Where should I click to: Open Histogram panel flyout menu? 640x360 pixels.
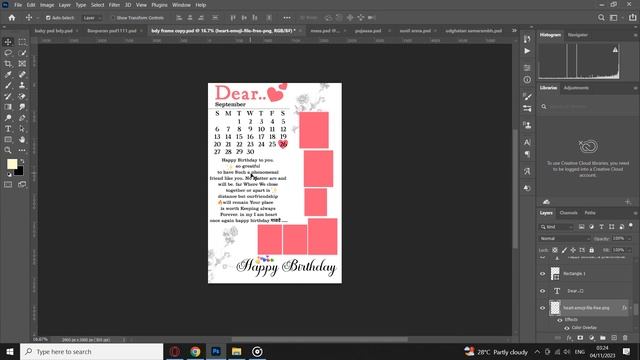tap(636, 35)
